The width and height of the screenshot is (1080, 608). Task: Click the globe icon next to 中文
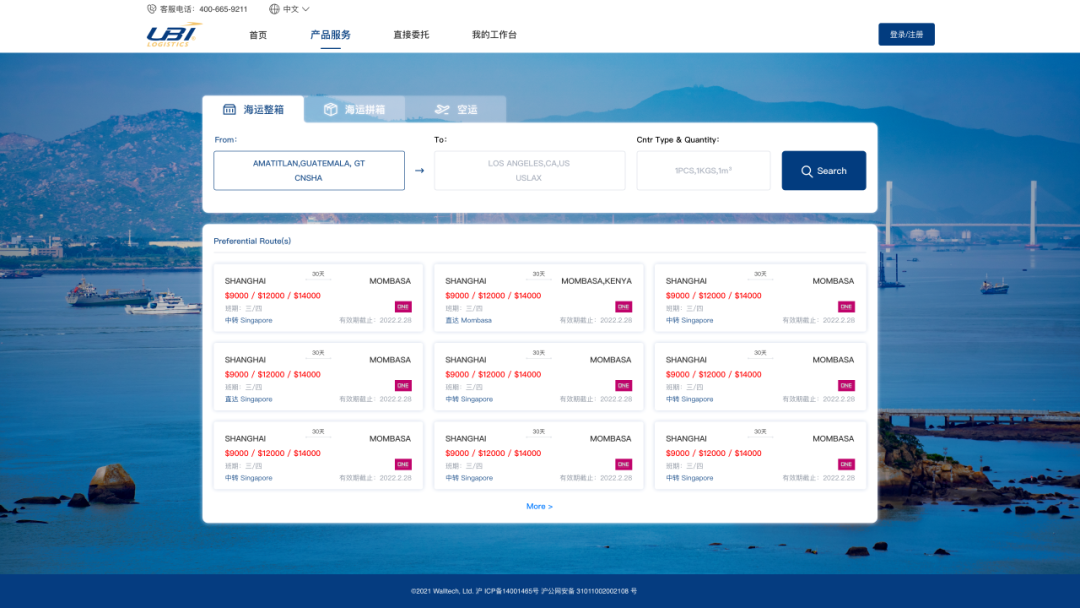click(x=274, y=8)
